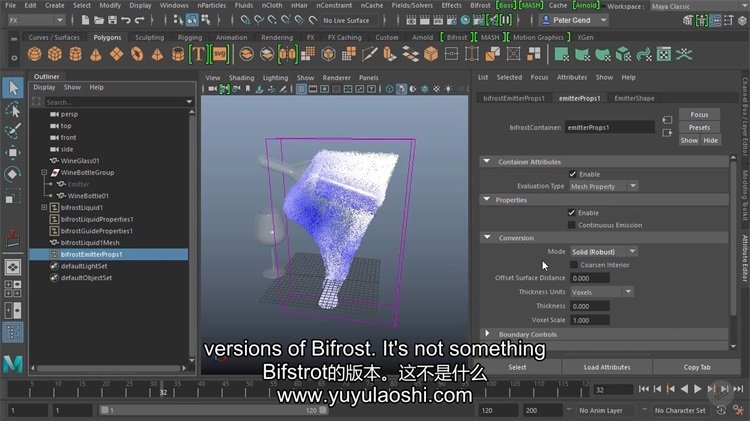Click the Voxel Scale value field

pos(590,320)
